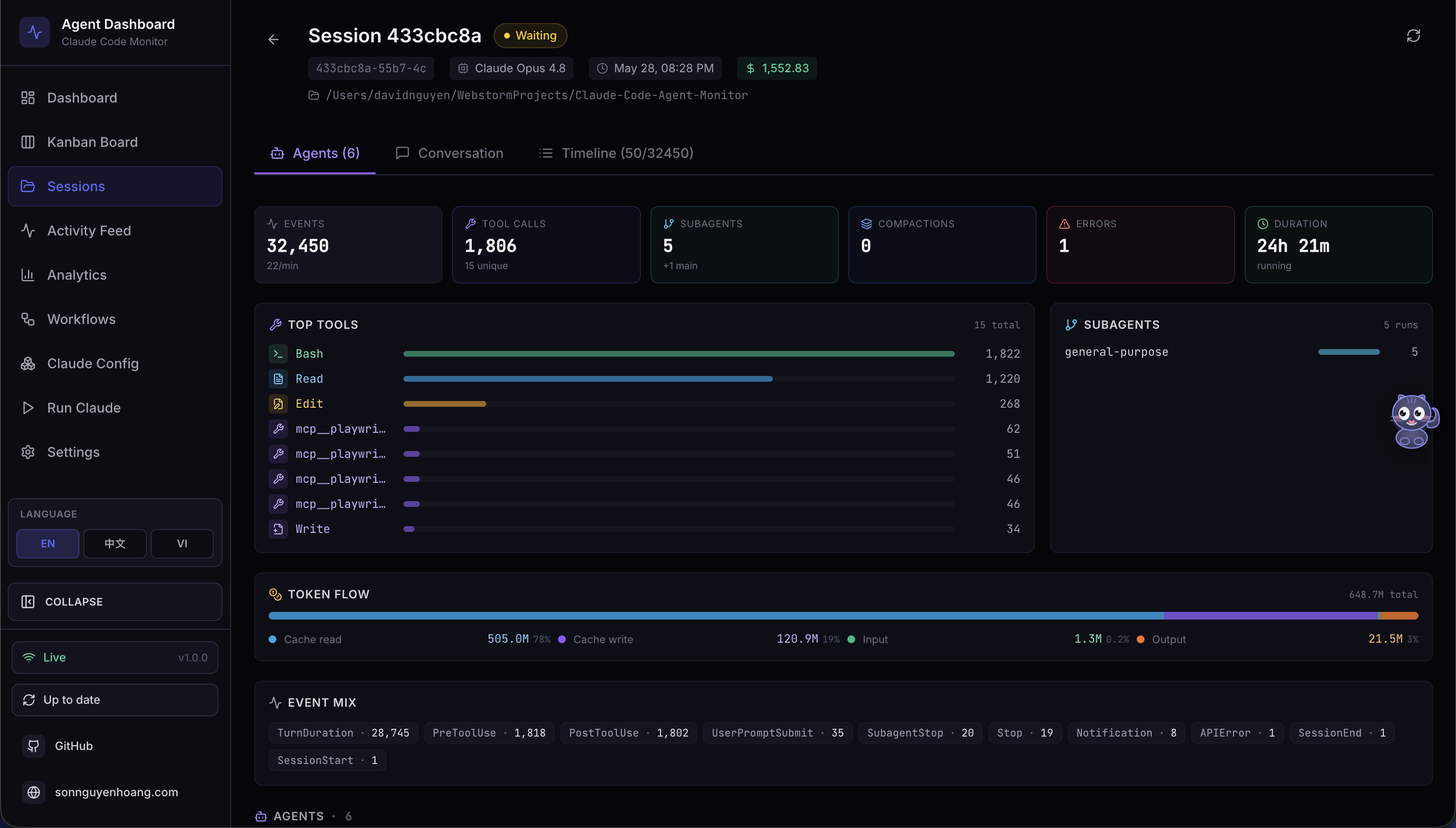Click the globe icon beside sonnguyenhoang.com

coord(34,793)
